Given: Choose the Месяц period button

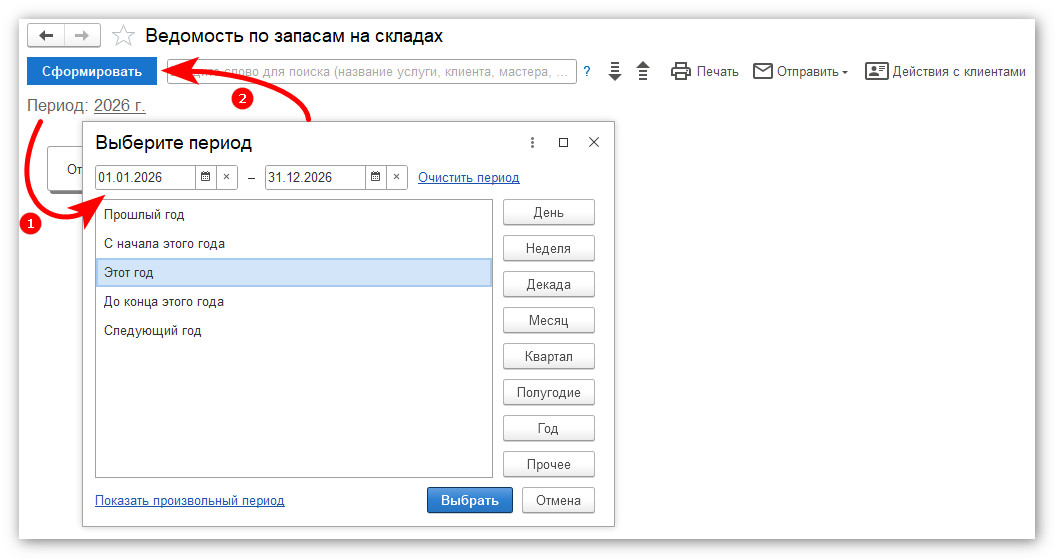Looking at the screenshot, I should point(549,320).
